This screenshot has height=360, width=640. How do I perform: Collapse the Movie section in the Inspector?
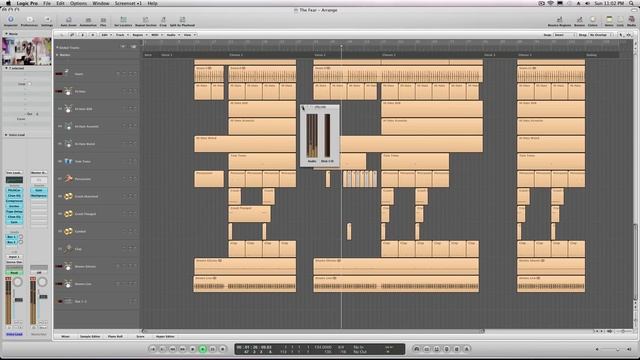pyautogui.click(x=6, y=34)
